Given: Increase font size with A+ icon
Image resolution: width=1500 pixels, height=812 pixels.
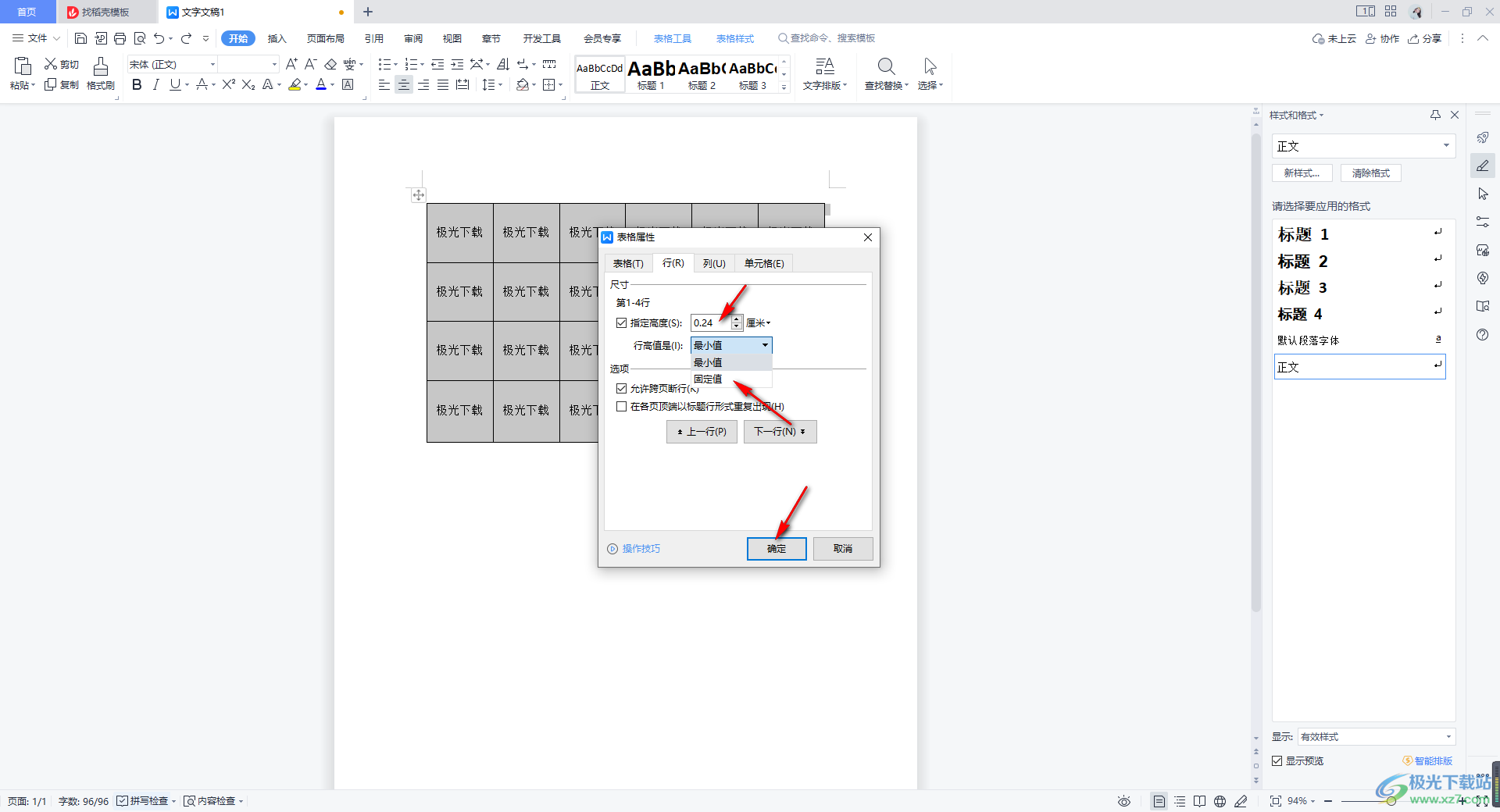Looking at the screenshot, I should coord(291,64).
